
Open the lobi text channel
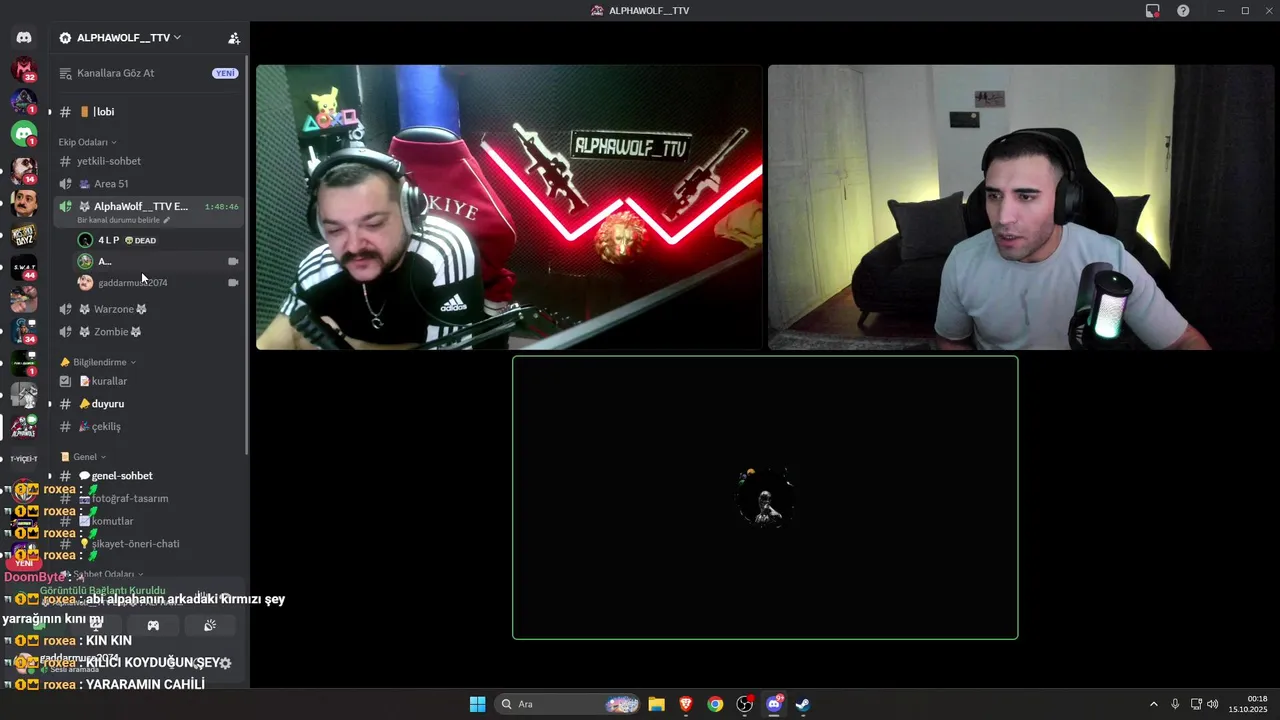point(148,112)
